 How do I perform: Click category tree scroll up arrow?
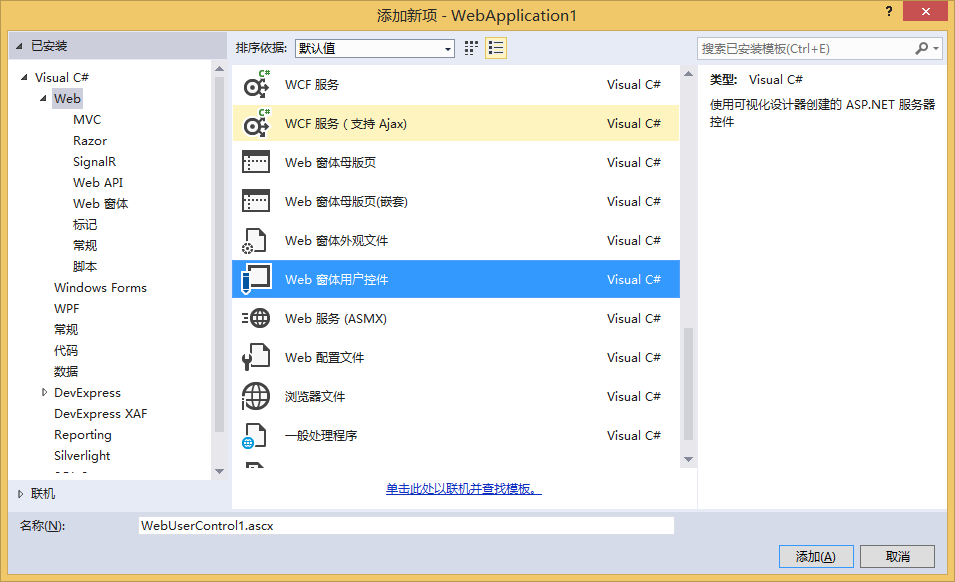(219, 69)
